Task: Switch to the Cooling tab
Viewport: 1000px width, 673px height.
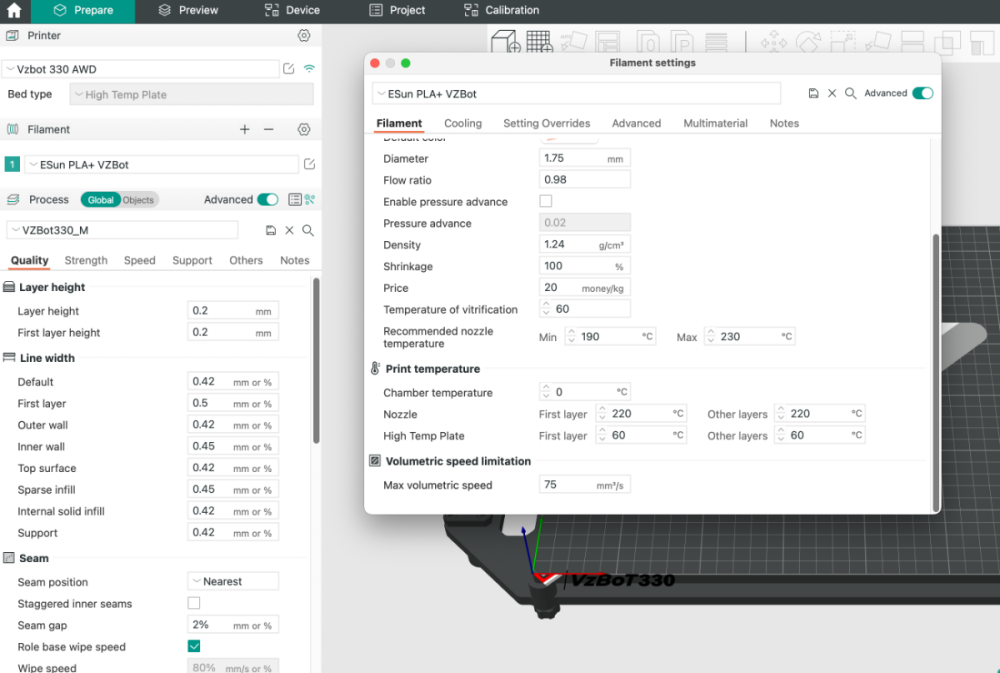Action: pos(463,123)
